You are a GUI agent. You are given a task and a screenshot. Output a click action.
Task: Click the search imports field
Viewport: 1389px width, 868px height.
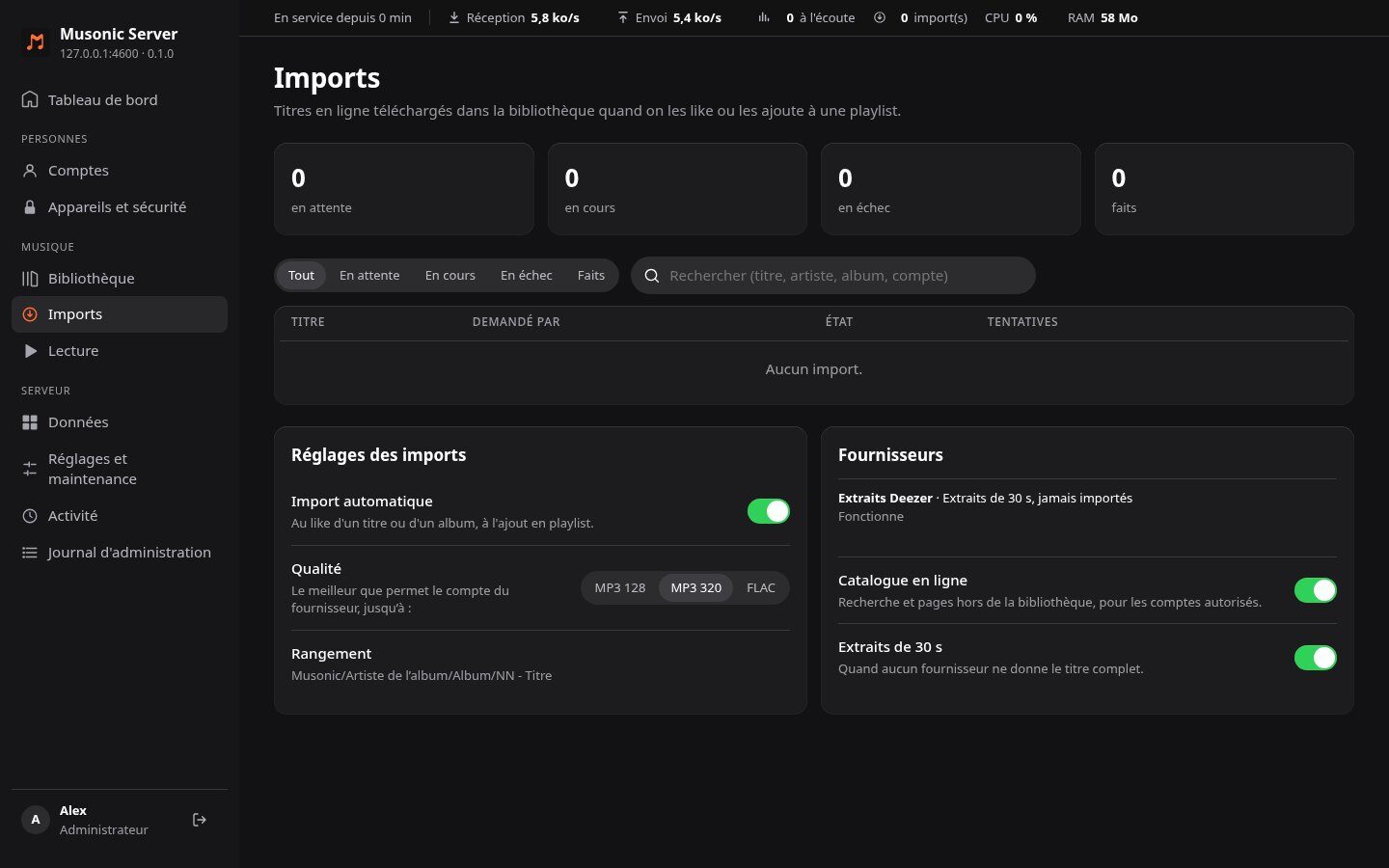[x=833, y=276]
